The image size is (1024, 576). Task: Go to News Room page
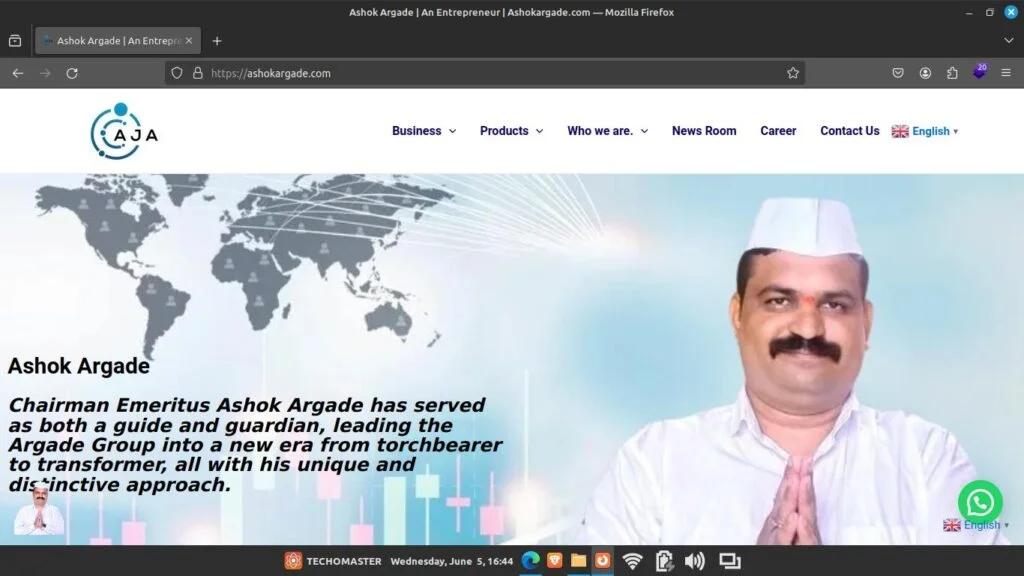pyautogui.click(x=704, y=131)
